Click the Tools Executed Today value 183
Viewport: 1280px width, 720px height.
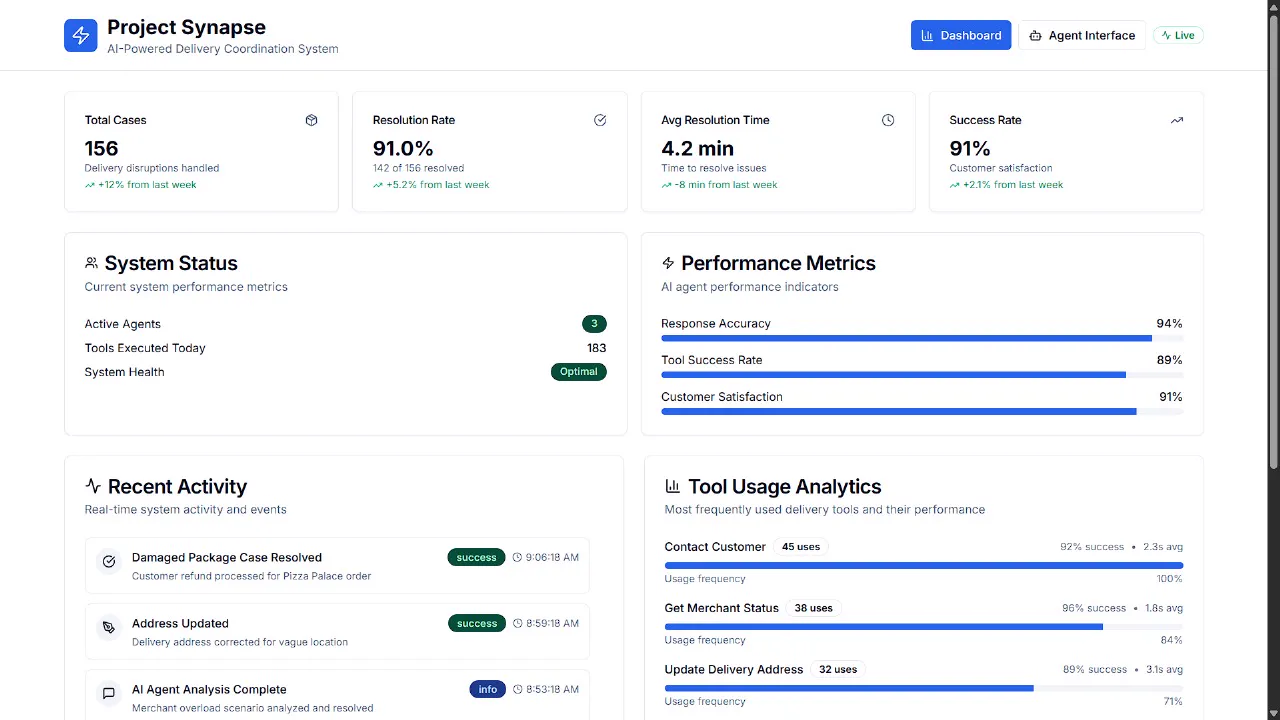pos(596,348)
